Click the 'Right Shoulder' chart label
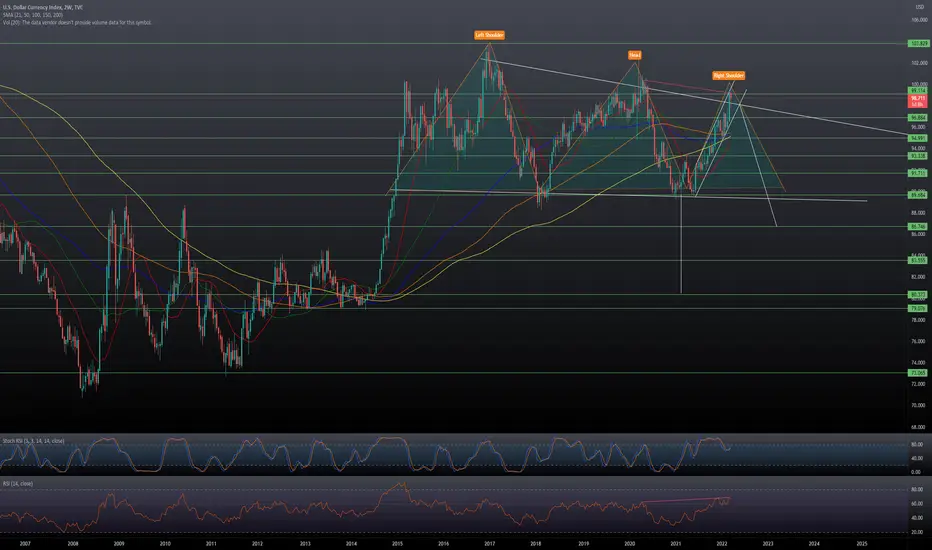Viewport: 932px width, 550px height. (x=728, y=76)
